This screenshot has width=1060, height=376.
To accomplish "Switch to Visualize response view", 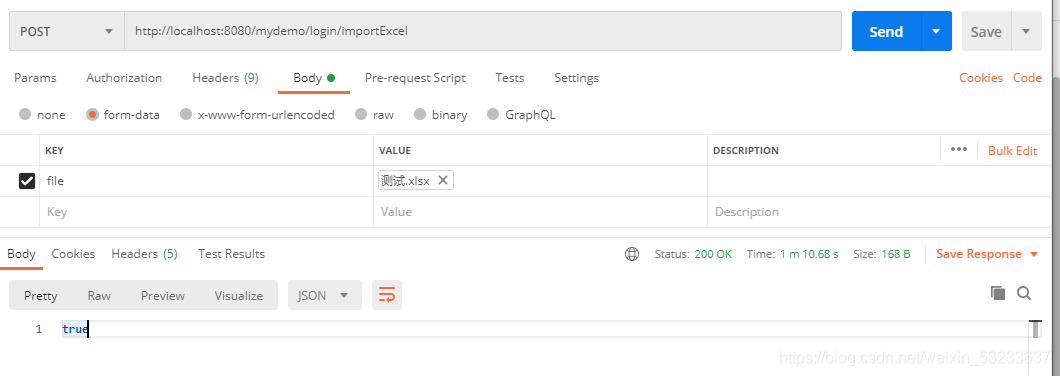I will (239, 296).
